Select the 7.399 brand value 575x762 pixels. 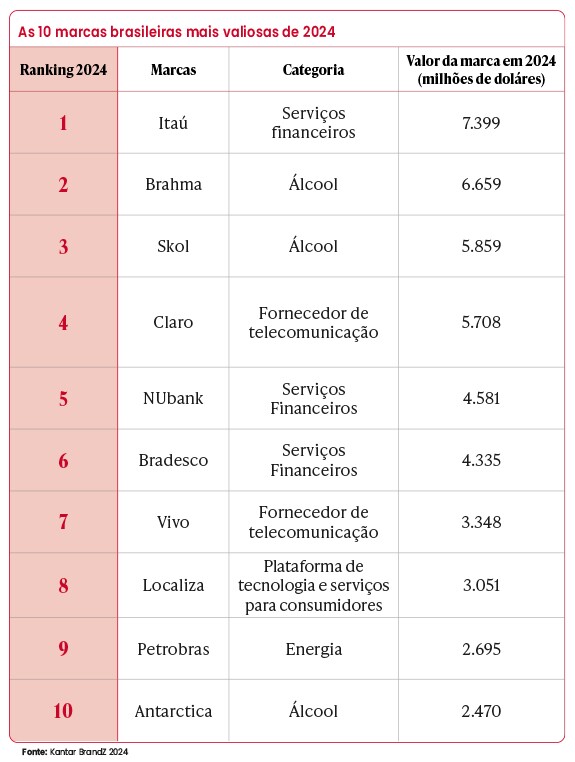coord(481,123)
